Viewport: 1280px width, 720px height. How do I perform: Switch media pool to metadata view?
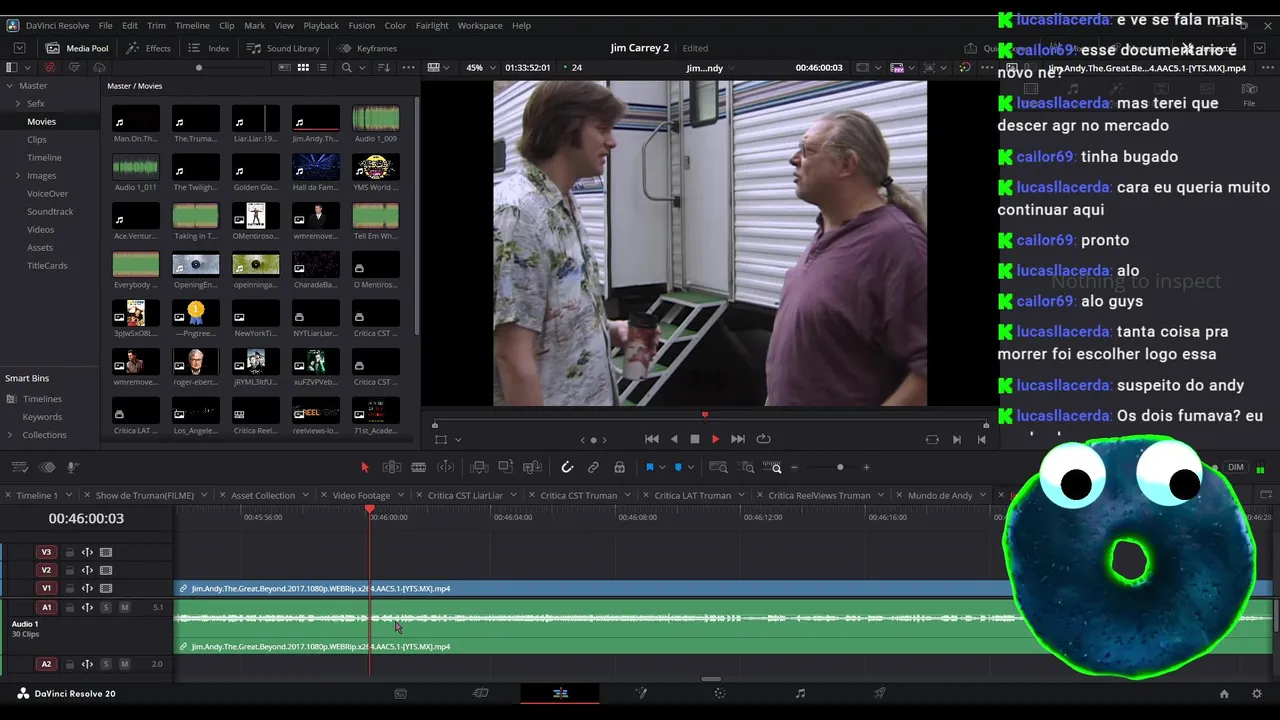(285, 68)
